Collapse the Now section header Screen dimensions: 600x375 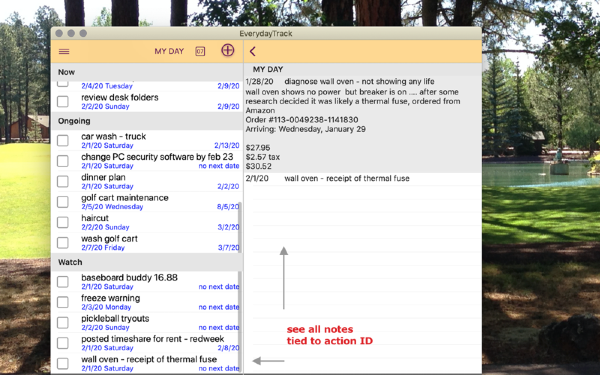click(x=147, y=72)
